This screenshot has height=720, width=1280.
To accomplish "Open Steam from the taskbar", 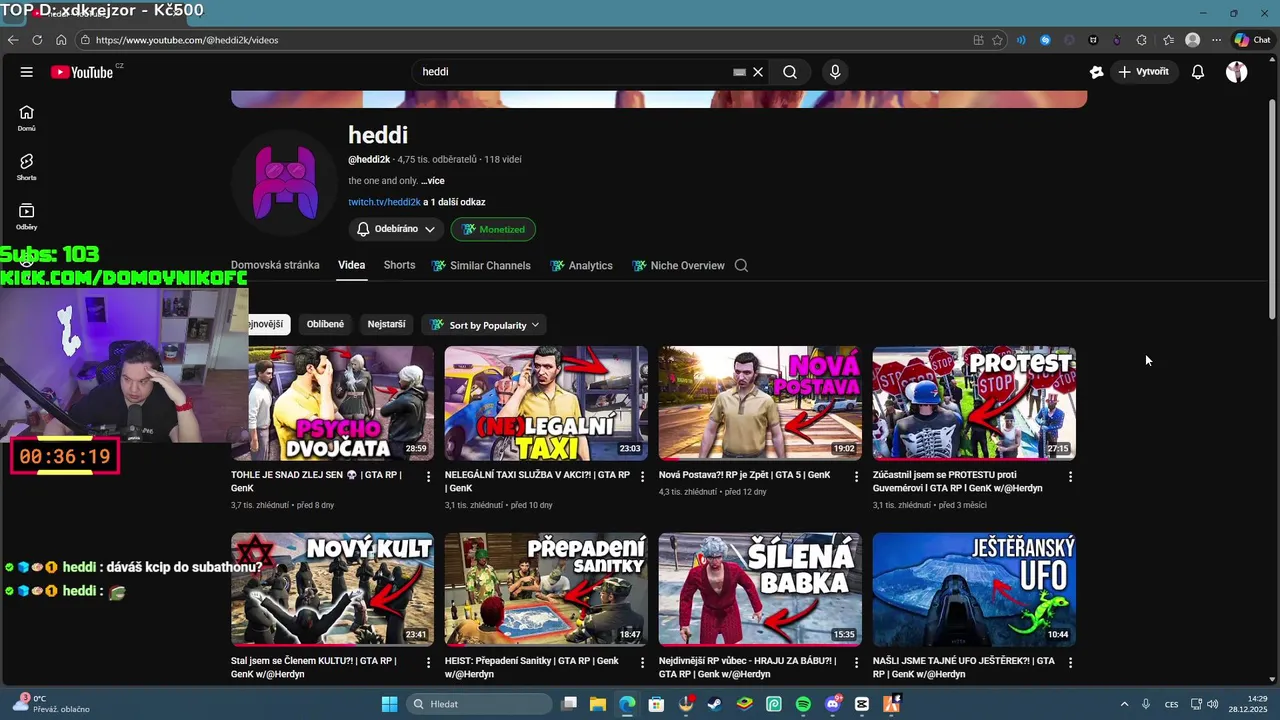I will pos(715,704).
